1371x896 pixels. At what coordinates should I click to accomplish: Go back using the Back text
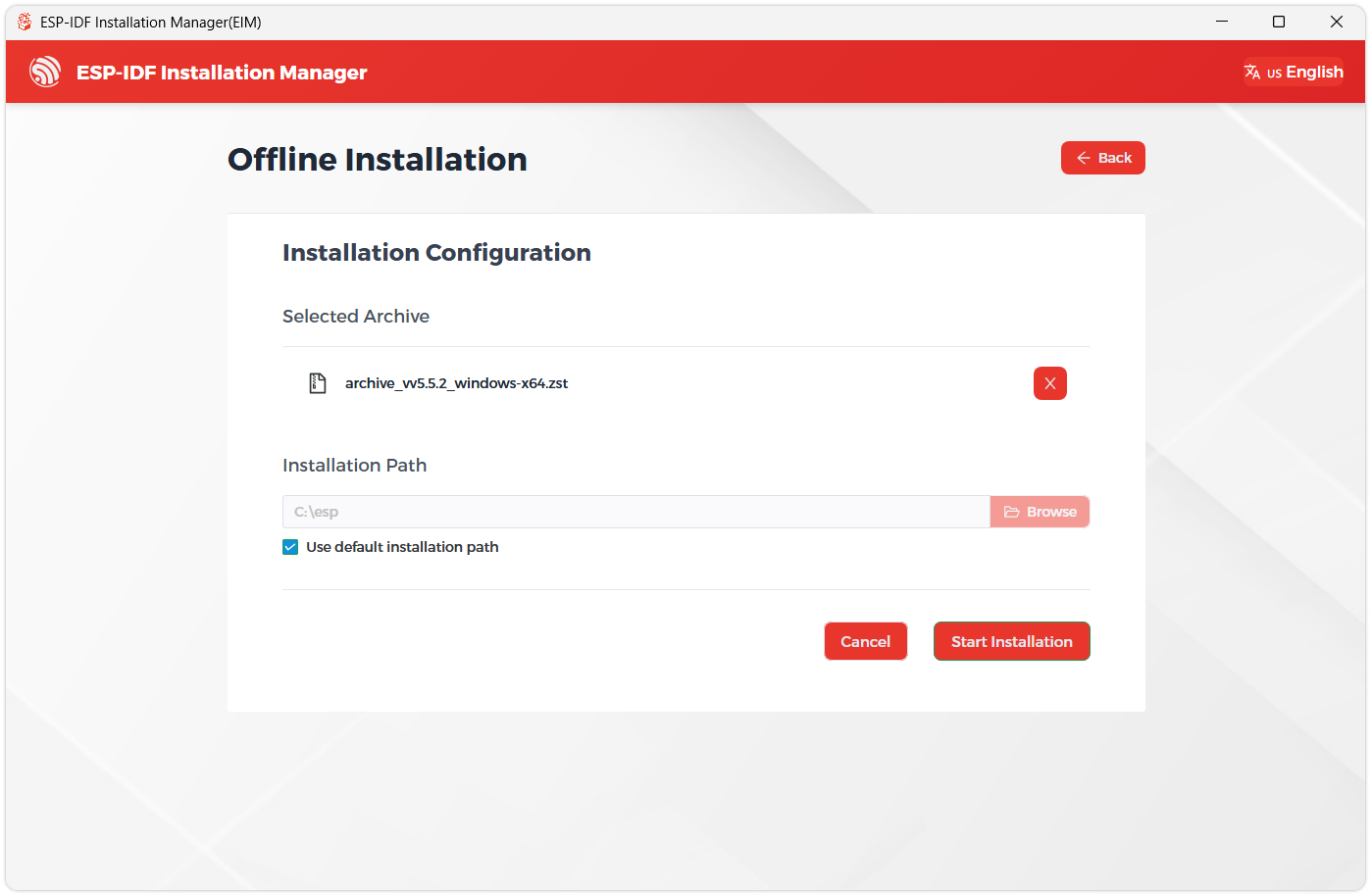[x=1115, y=158]
